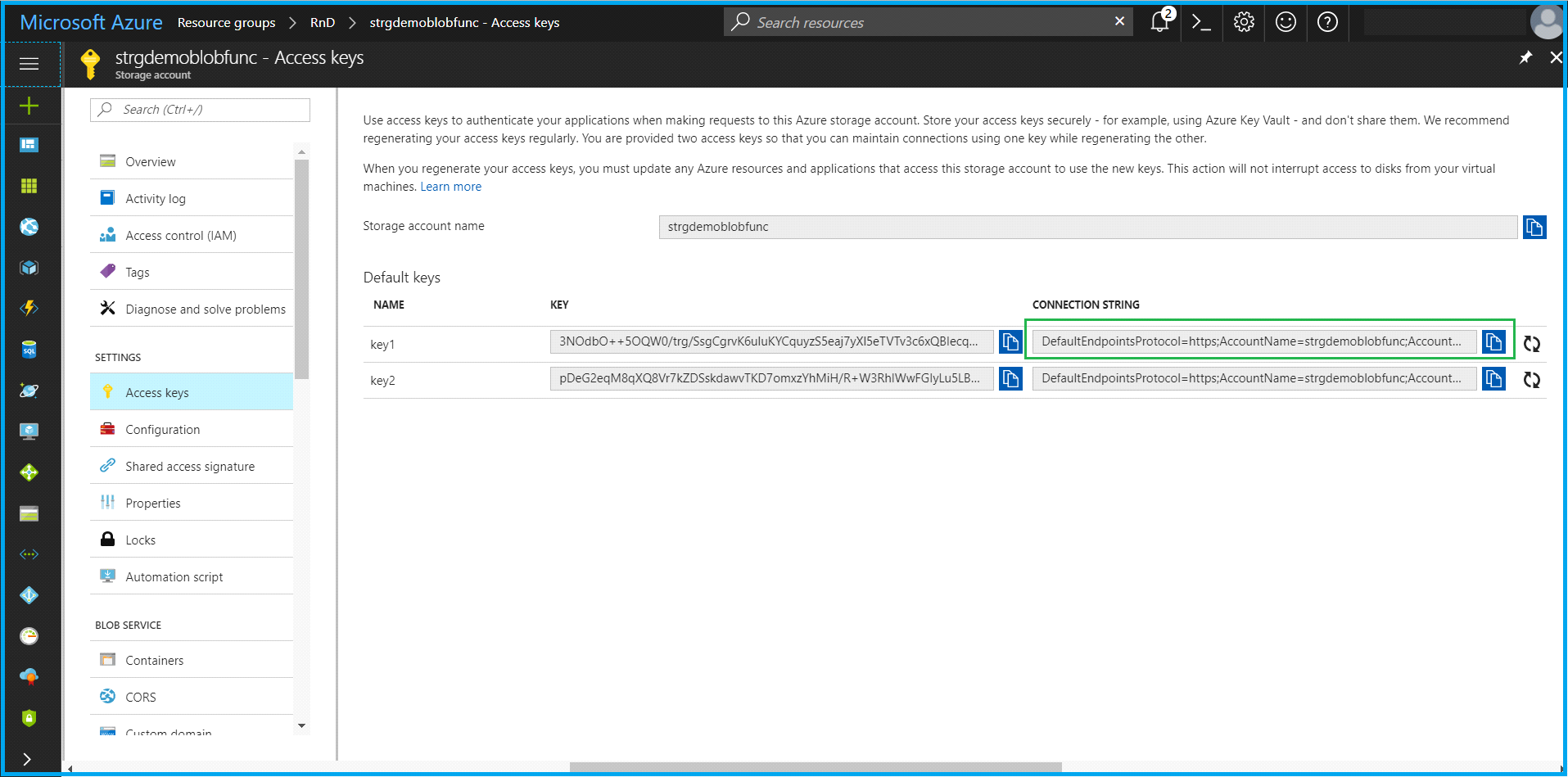Go to RnD breadcrumb
1568x777 pixels.
pyautogui.click(x=323, y=23)
